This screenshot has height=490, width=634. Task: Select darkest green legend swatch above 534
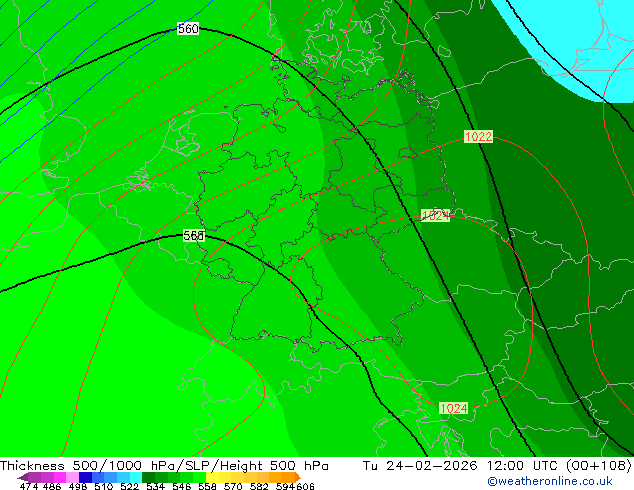pos(148,477)
